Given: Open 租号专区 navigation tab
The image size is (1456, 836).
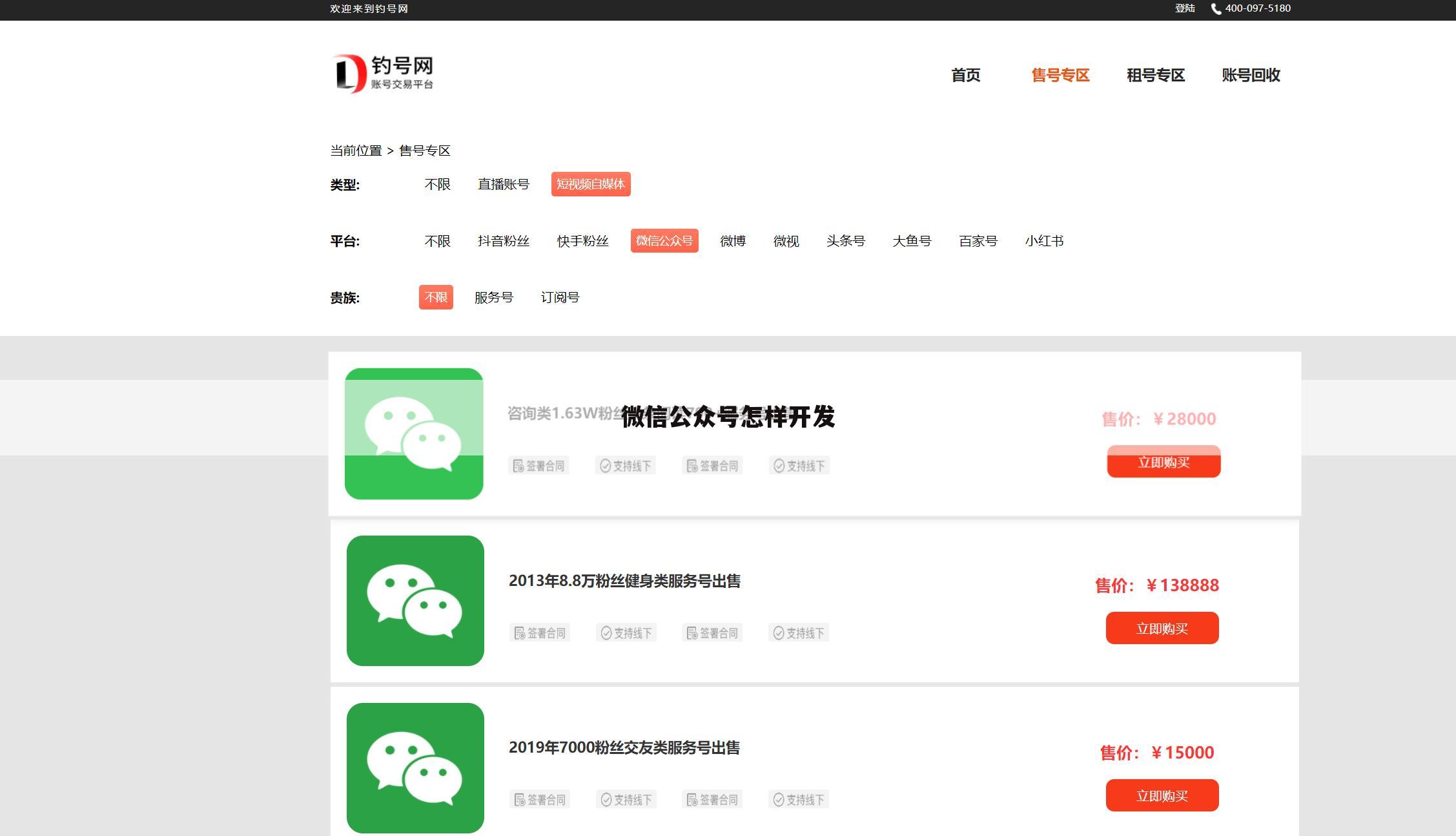Looking at the screenshot, I should 1156,75.
